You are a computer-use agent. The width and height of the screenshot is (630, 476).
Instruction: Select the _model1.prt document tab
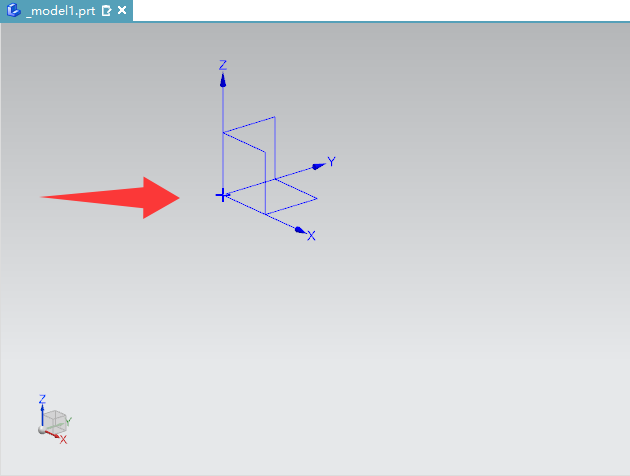[x=66, y=10]
